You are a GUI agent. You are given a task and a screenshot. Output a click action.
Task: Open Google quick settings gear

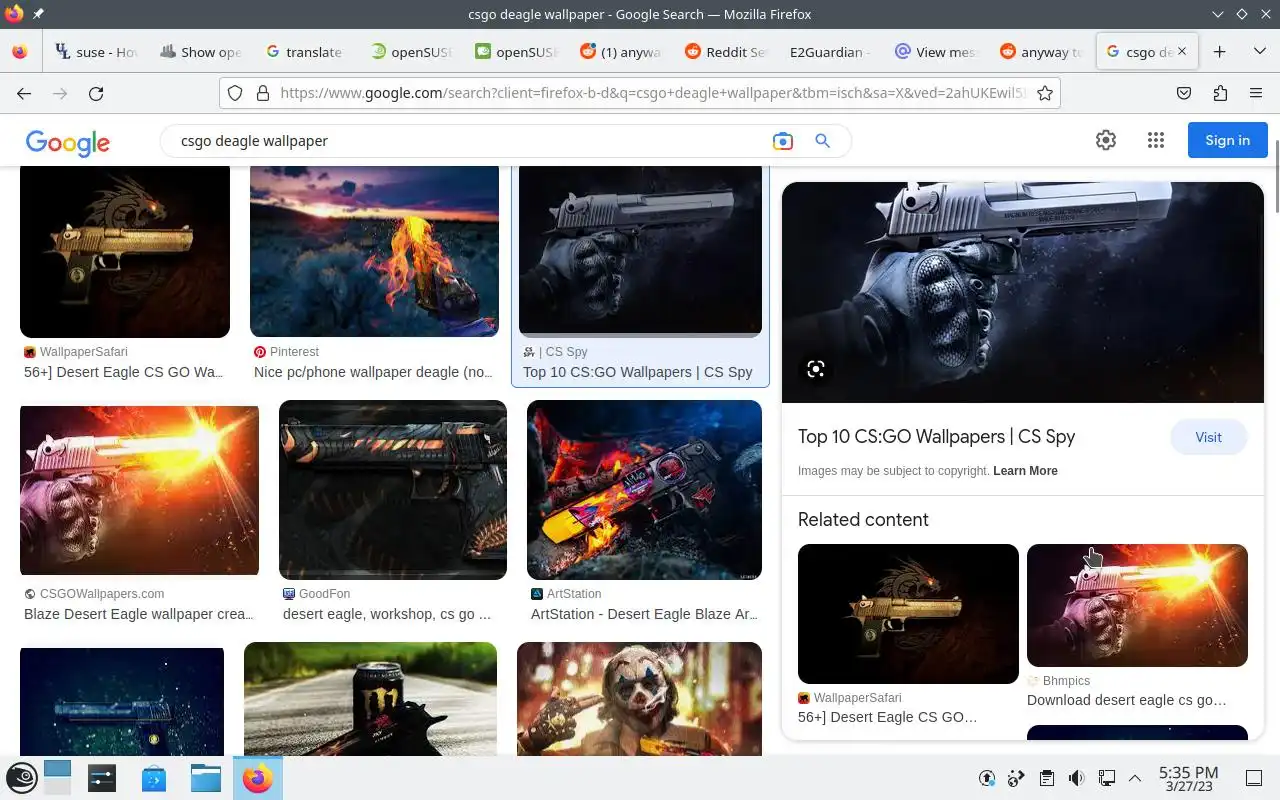pos(1105,140)
